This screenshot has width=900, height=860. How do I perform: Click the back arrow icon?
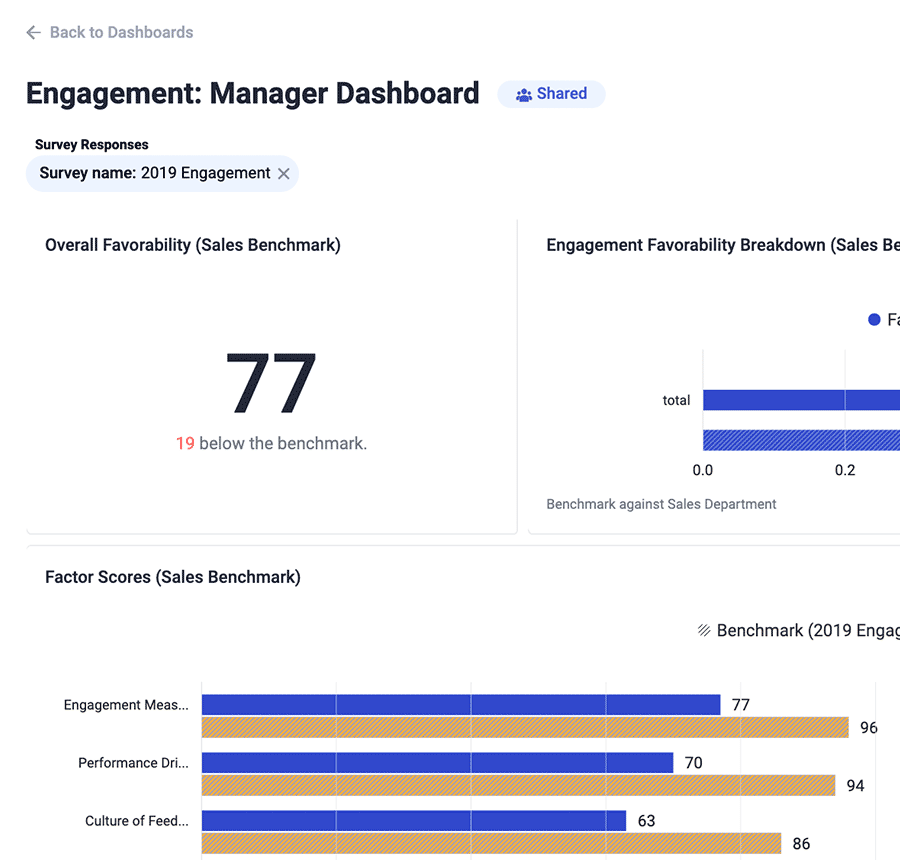click(x=33, y=32)
